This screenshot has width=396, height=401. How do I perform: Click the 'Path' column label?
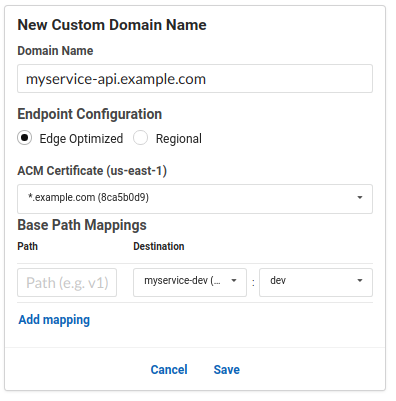(x=28, y=246)
